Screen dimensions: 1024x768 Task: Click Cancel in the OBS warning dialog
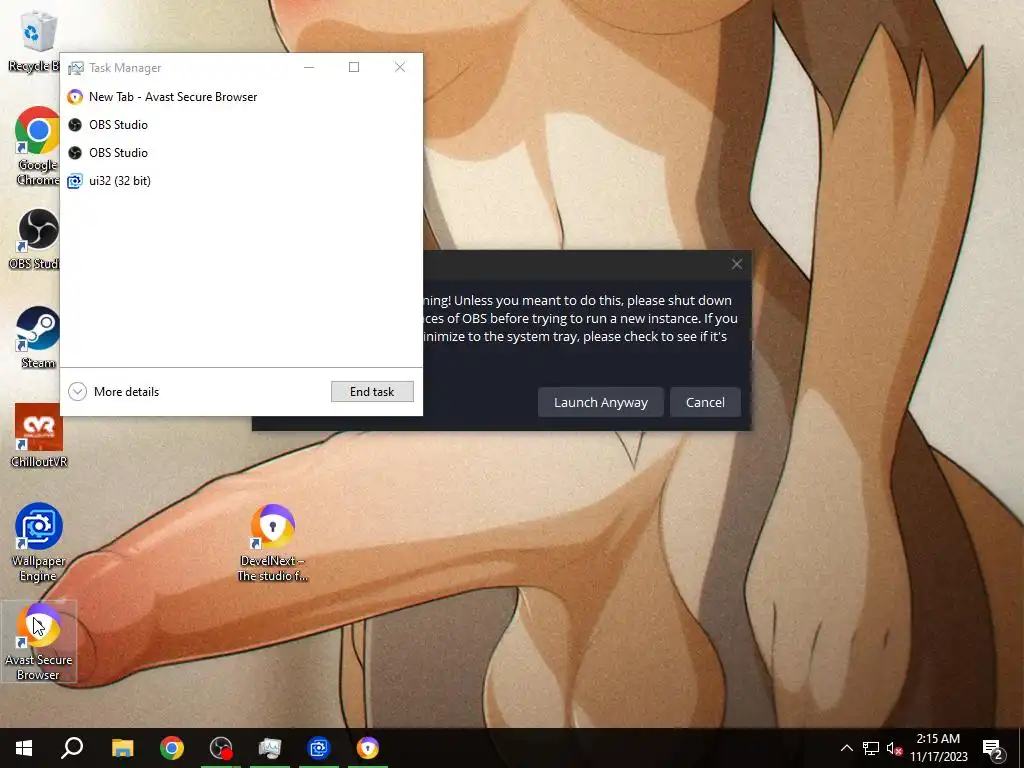(x=705, y=402)
